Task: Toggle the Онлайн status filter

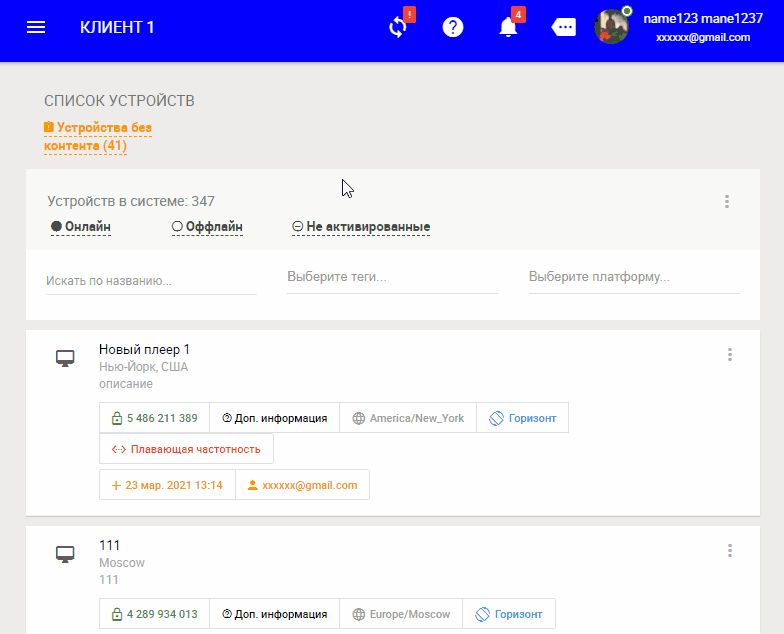Action: click(x=81, y=227)
